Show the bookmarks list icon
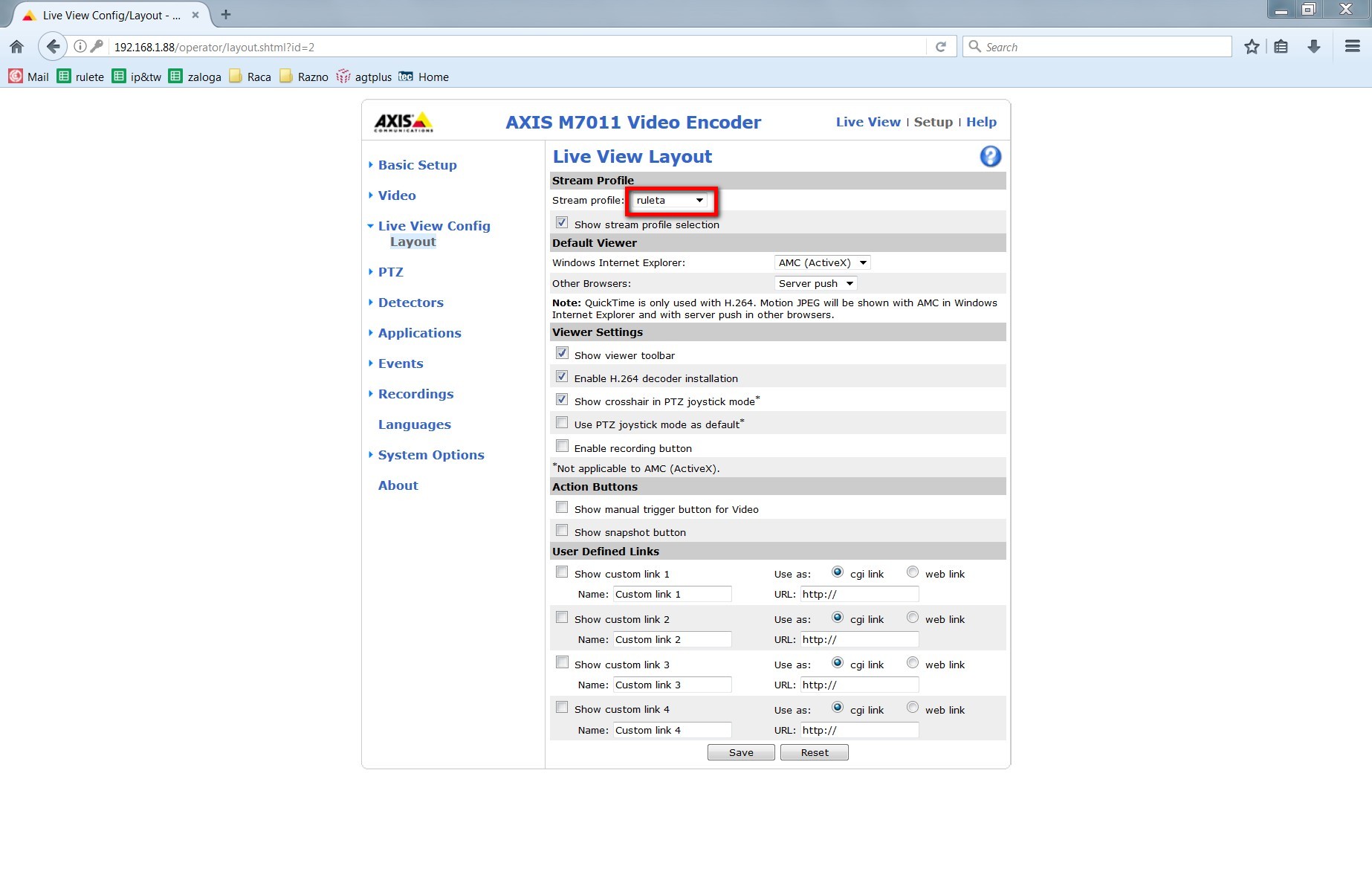 pos(1281,47)
